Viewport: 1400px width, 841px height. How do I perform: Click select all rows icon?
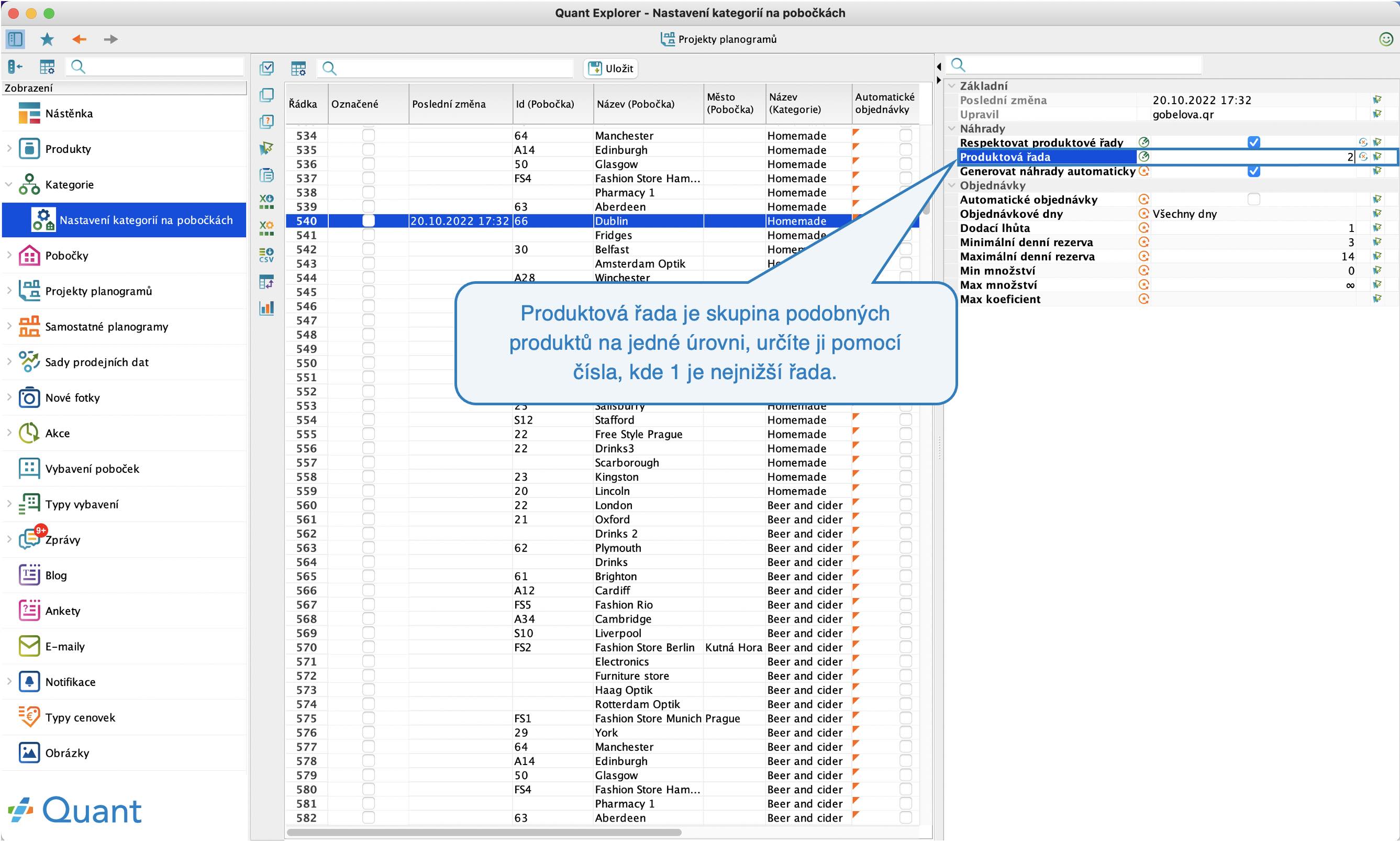[266, 69]
